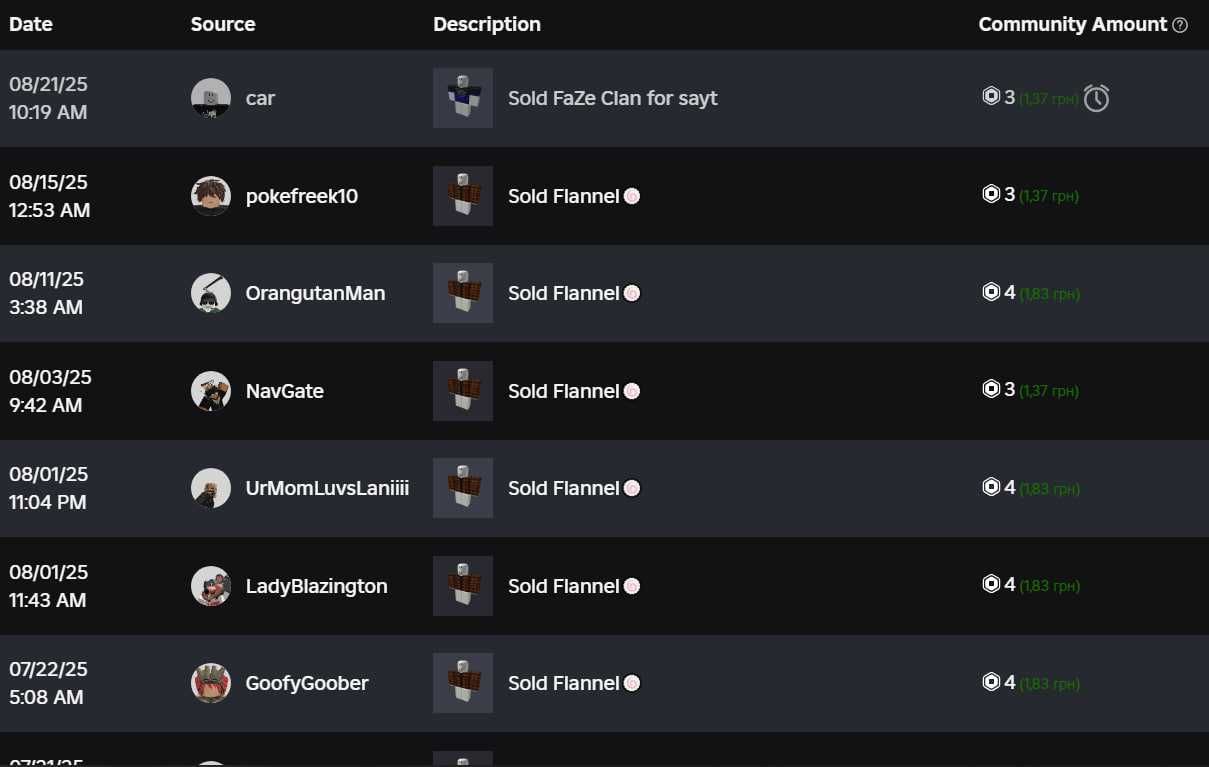Open Flannel thumbnail in pokefreek10's row
The height and width of the screenshot is (767, 1209).
(463, 196)
